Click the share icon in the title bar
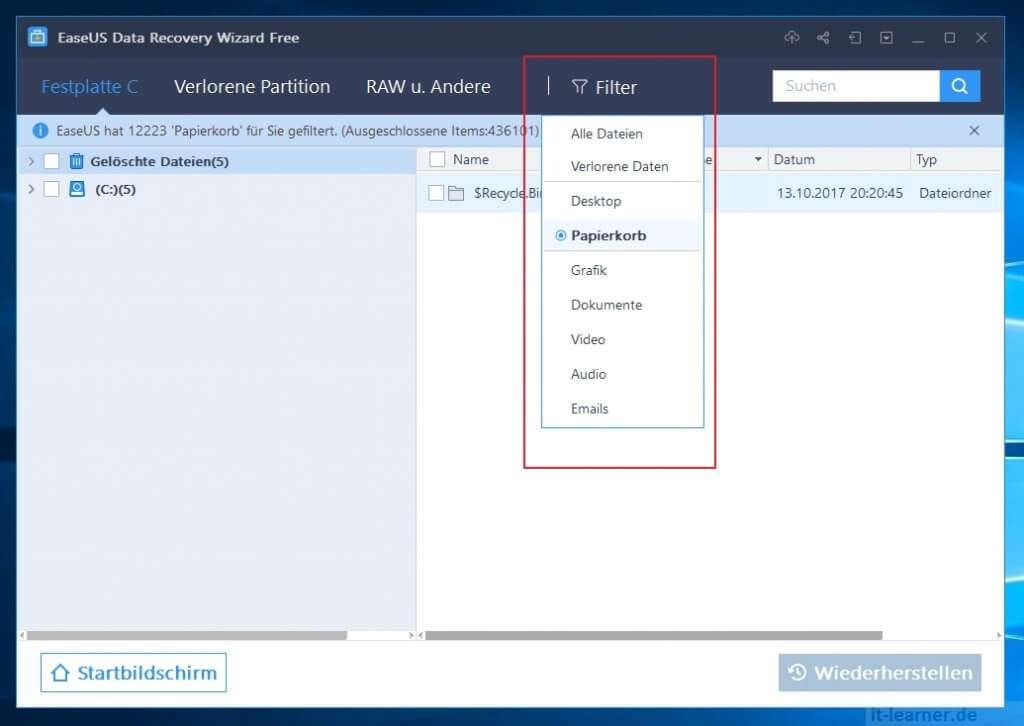Screen dimensions: 1024x726 point(823,36)
